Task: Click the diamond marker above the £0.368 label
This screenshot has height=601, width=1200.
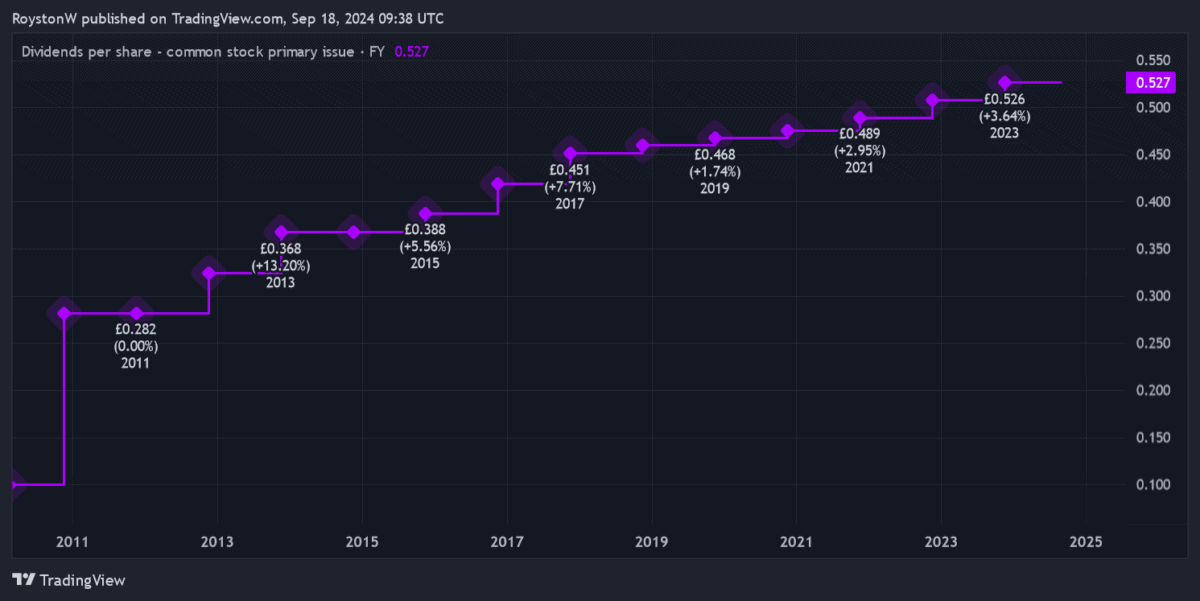Action: click(x=282, y=232)
